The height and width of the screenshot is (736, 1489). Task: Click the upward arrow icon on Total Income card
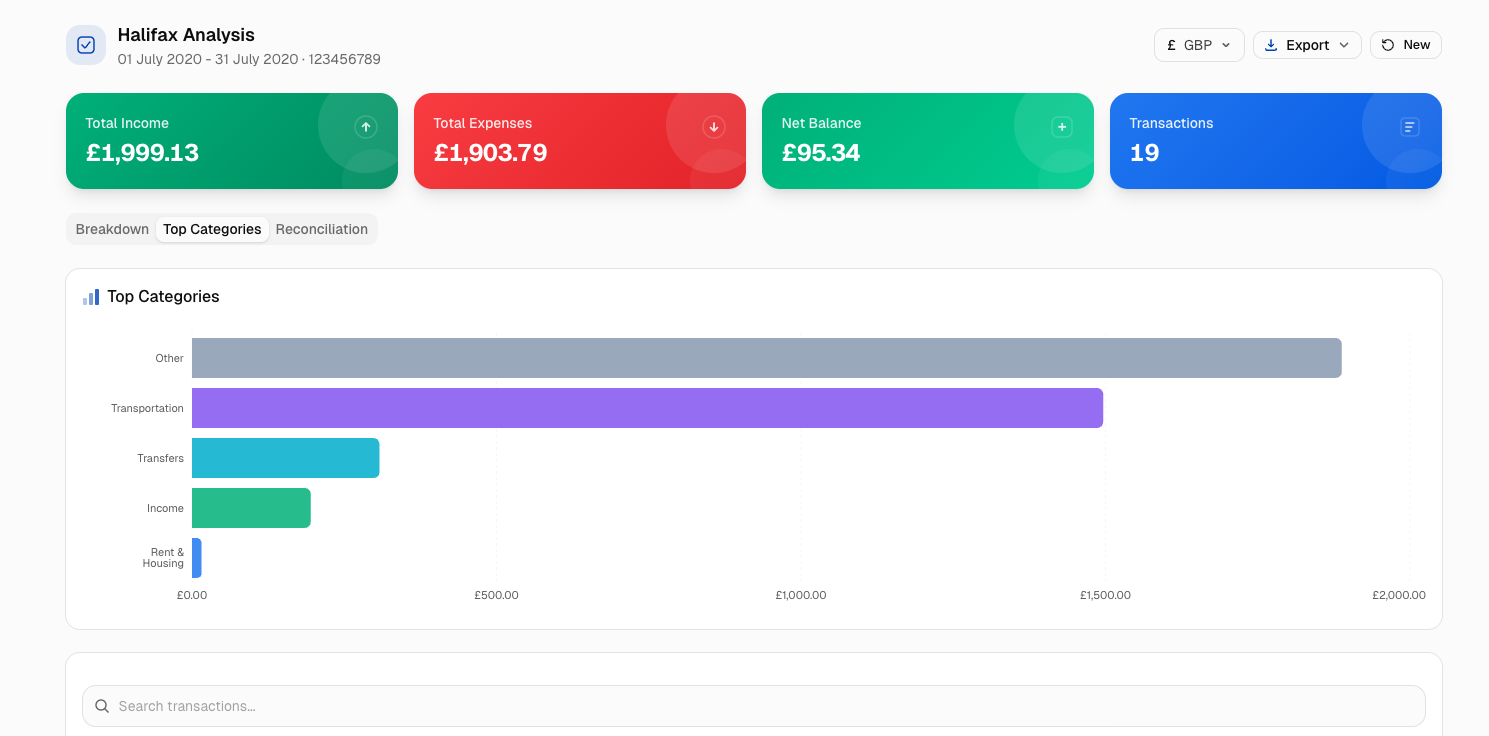[366, 127]
